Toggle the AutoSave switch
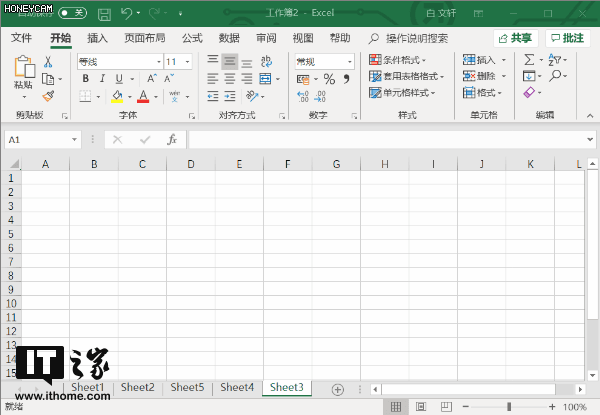 72,13
